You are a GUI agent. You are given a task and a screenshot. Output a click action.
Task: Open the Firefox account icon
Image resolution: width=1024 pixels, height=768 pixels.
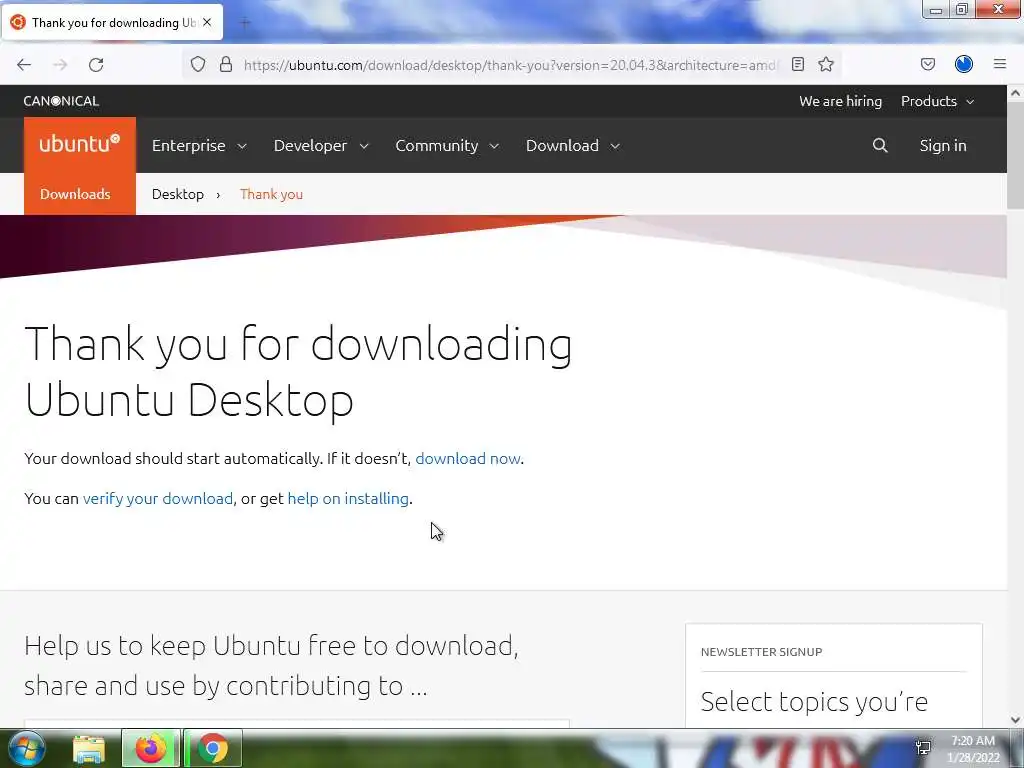pos(964,64)
